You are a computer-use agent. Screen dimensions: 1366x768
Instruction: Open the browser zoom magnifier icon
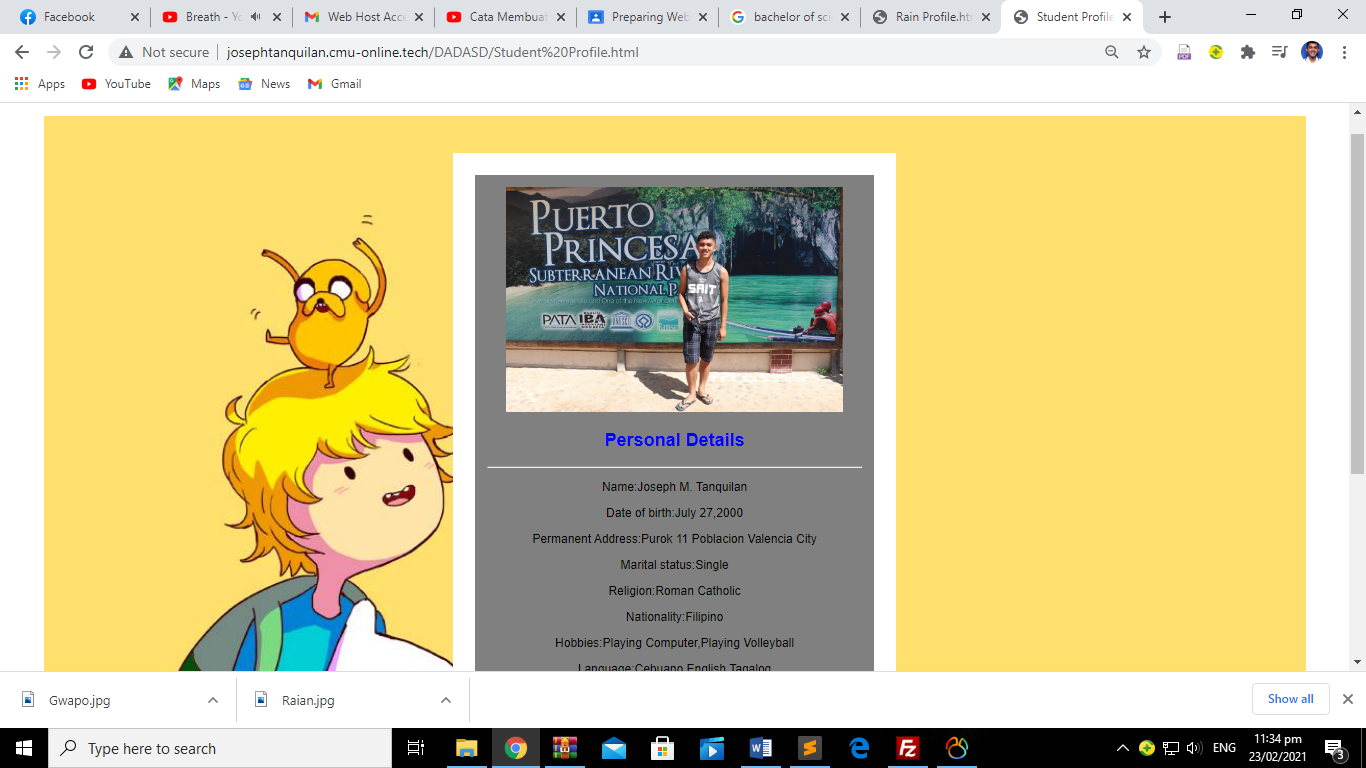1112,52
